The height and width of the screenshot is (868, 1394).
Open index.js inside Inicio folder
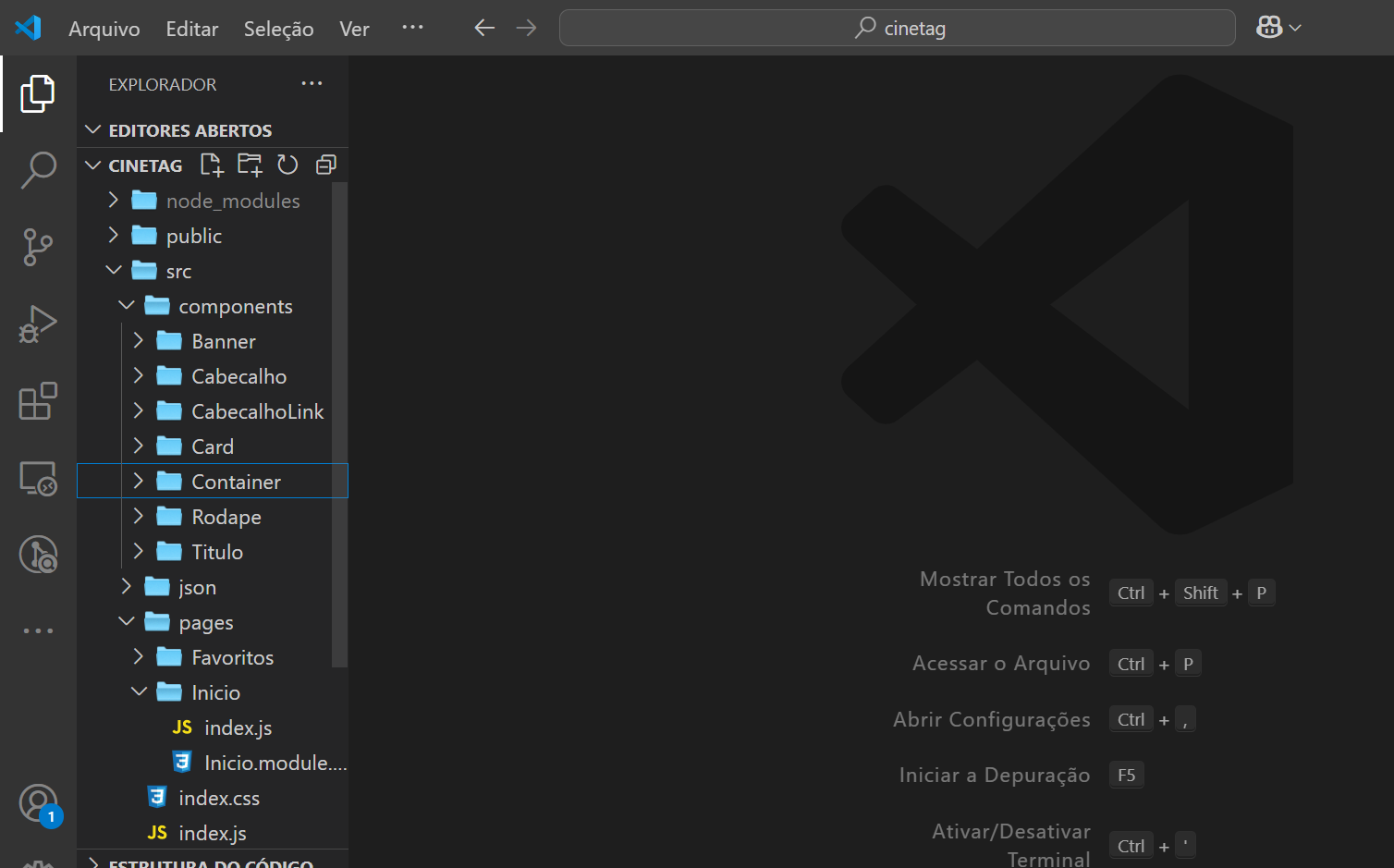point(213,727)
